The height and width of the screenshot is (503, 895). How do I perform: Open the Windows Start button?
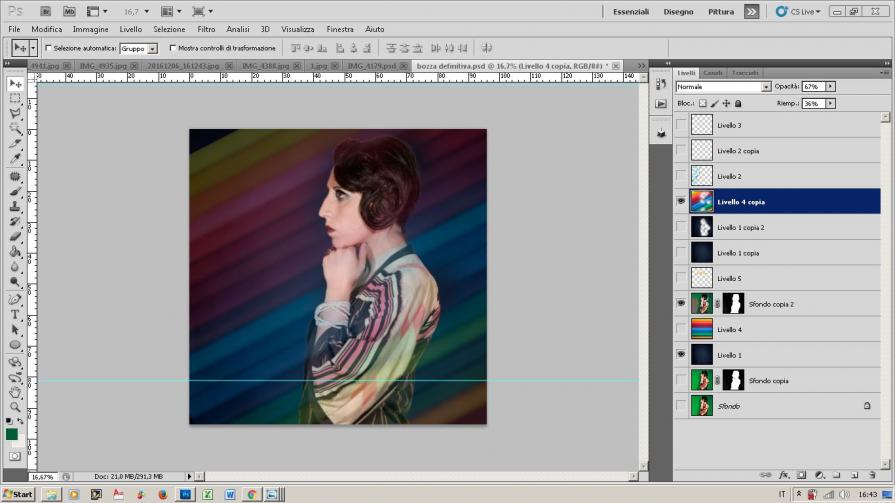point(17,494)
